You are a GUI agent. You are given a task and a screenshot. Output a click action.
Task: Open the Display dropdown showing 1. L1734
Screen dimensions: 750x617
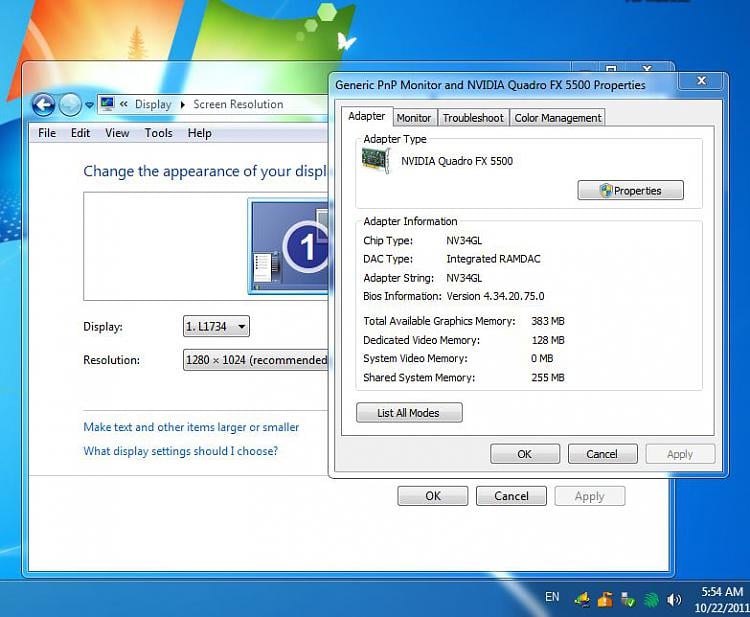tap(216, 327)
